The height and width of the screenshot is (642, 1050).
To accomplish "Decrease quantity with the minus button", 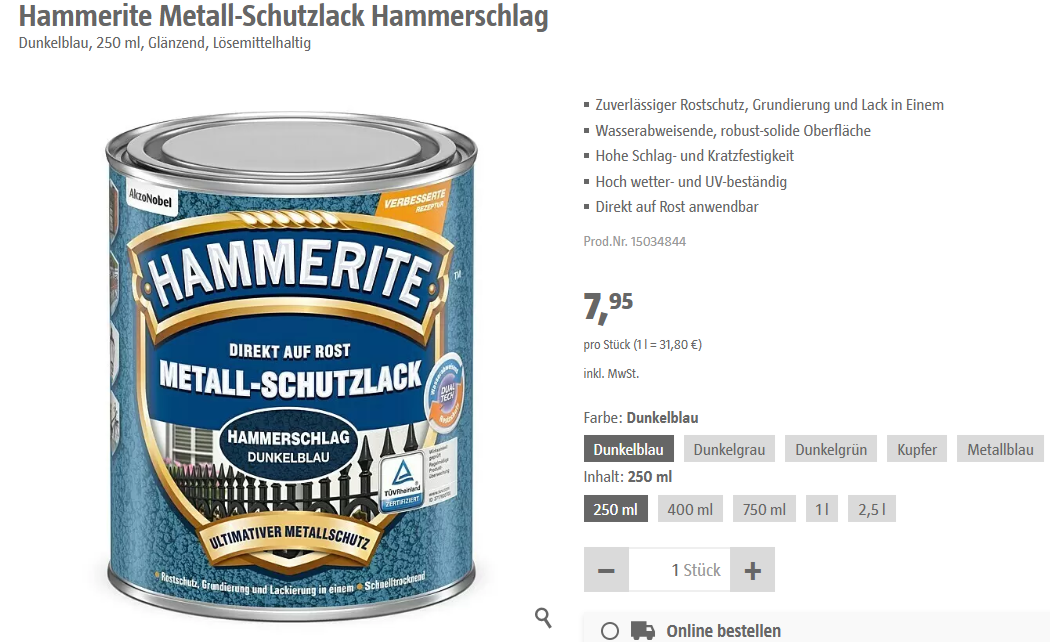I will pyautogui.click(x=606, y=570).
